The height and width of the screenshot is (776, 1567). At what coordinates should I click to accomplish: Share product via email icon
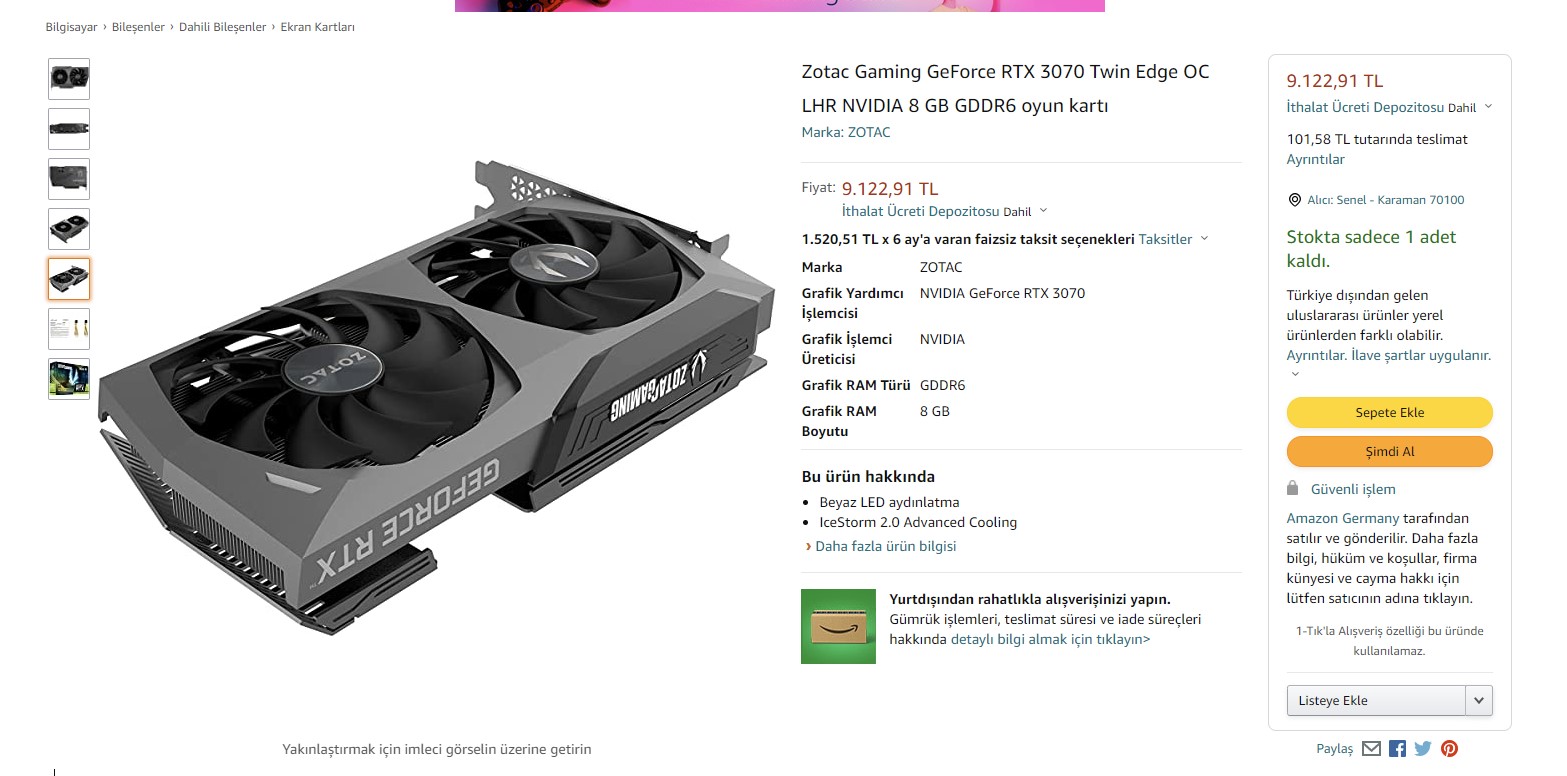pyautogui.click(x=1371, y=748)
